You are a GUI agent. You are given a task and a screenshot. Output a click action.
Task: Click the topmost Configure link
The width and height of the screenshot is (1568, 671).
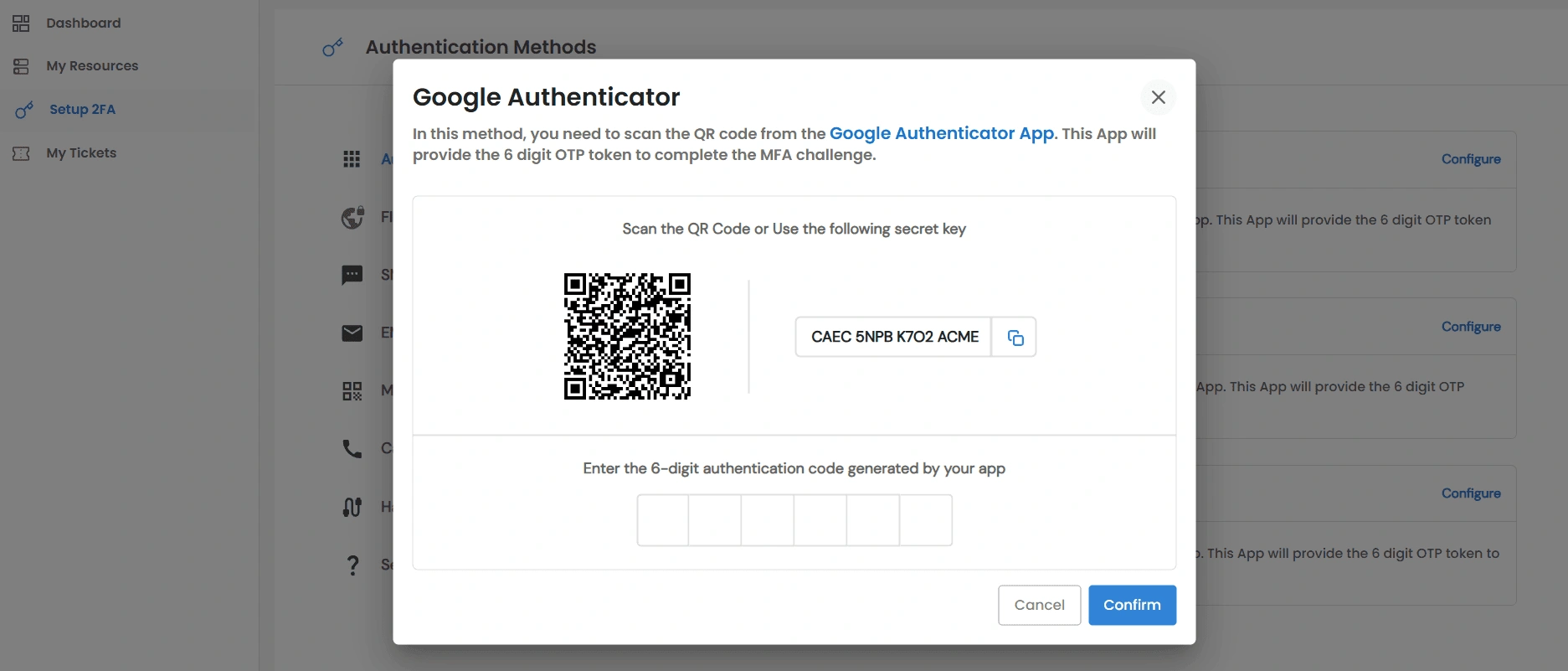[1471, 159]
